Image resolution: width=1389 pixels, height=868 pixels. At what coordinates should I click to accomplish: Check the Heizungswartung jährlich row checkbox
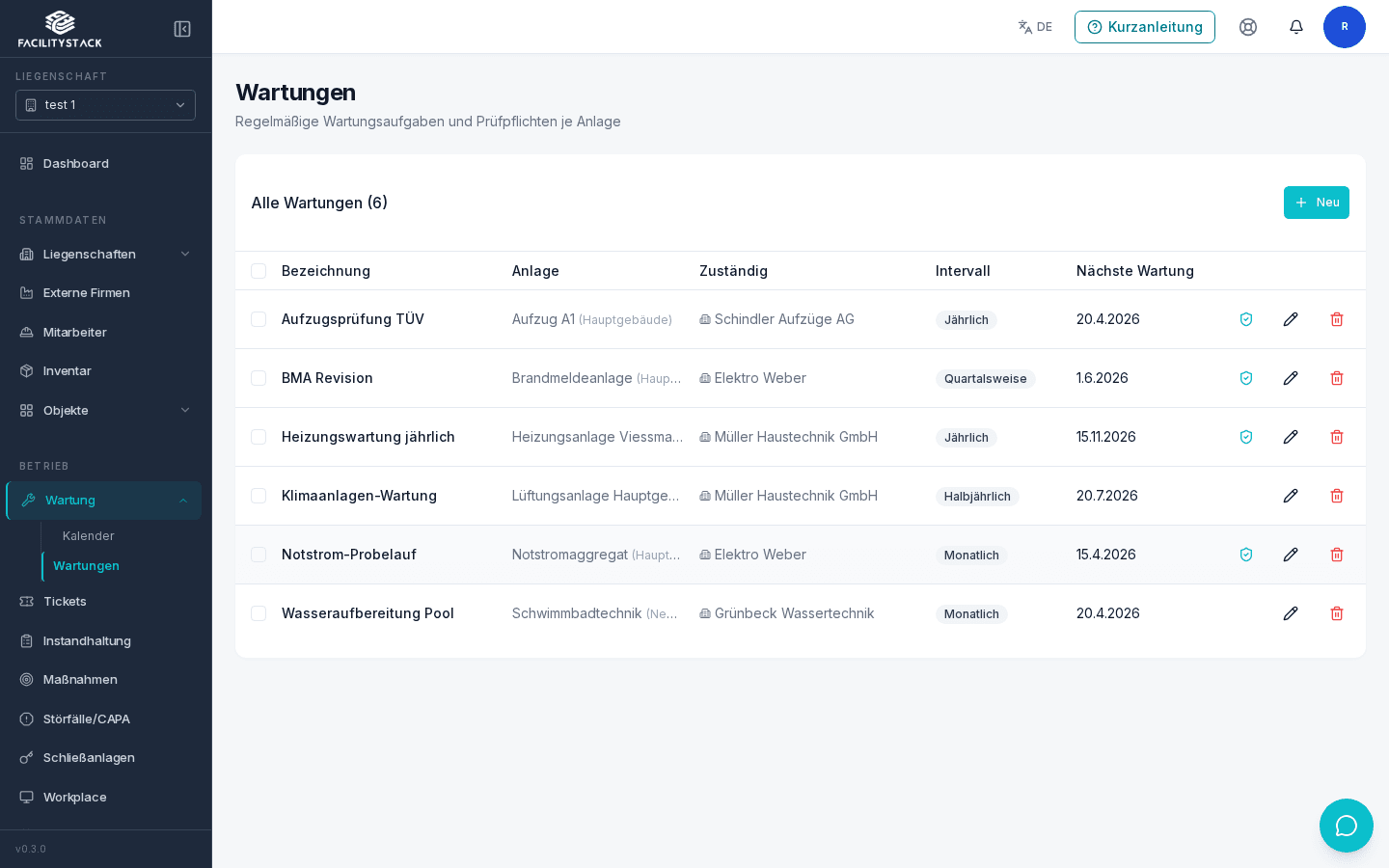point(259,437)
